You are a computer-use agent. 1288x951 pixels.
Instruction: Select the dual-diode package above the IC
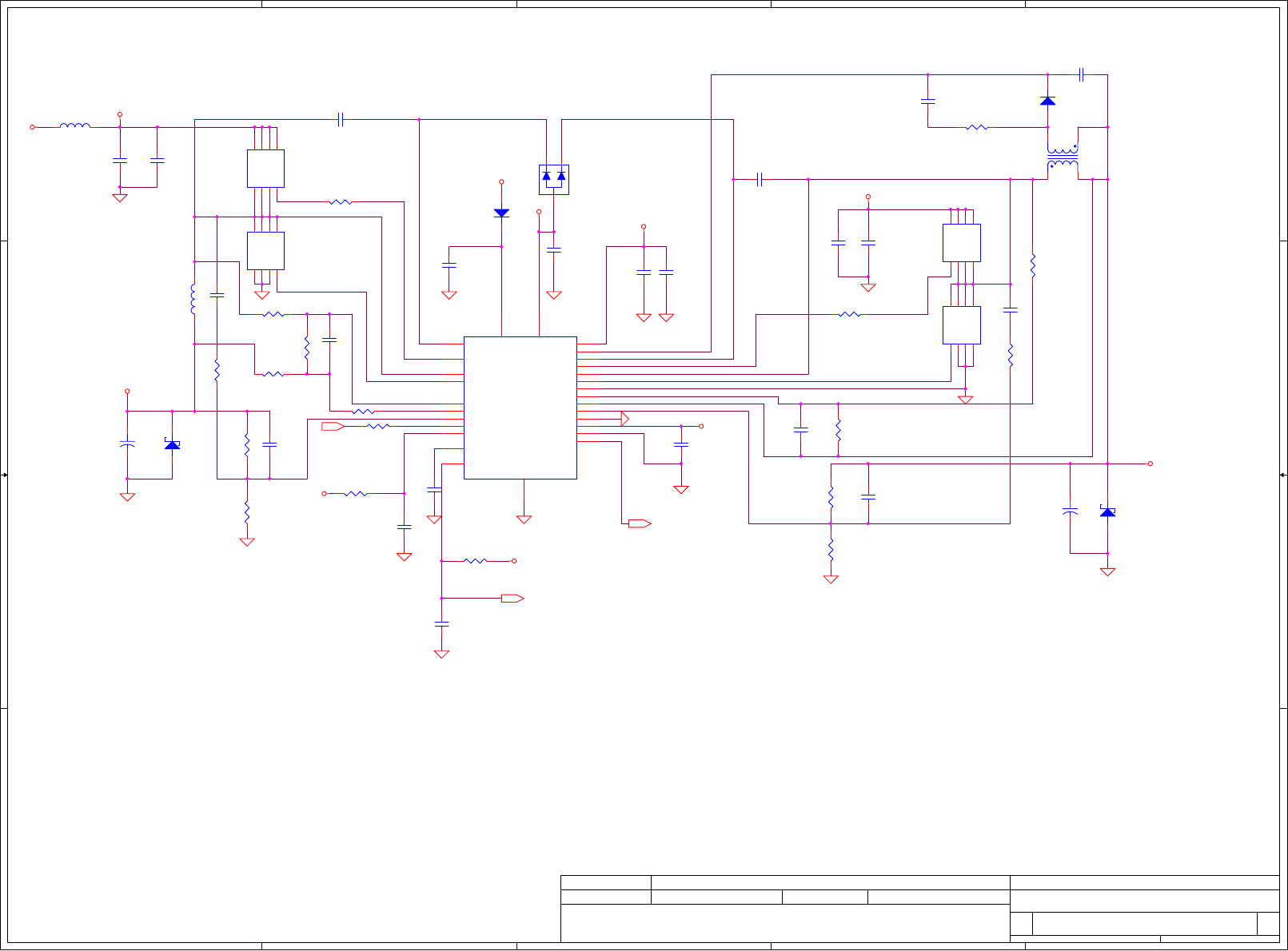[x=553, y=179]
